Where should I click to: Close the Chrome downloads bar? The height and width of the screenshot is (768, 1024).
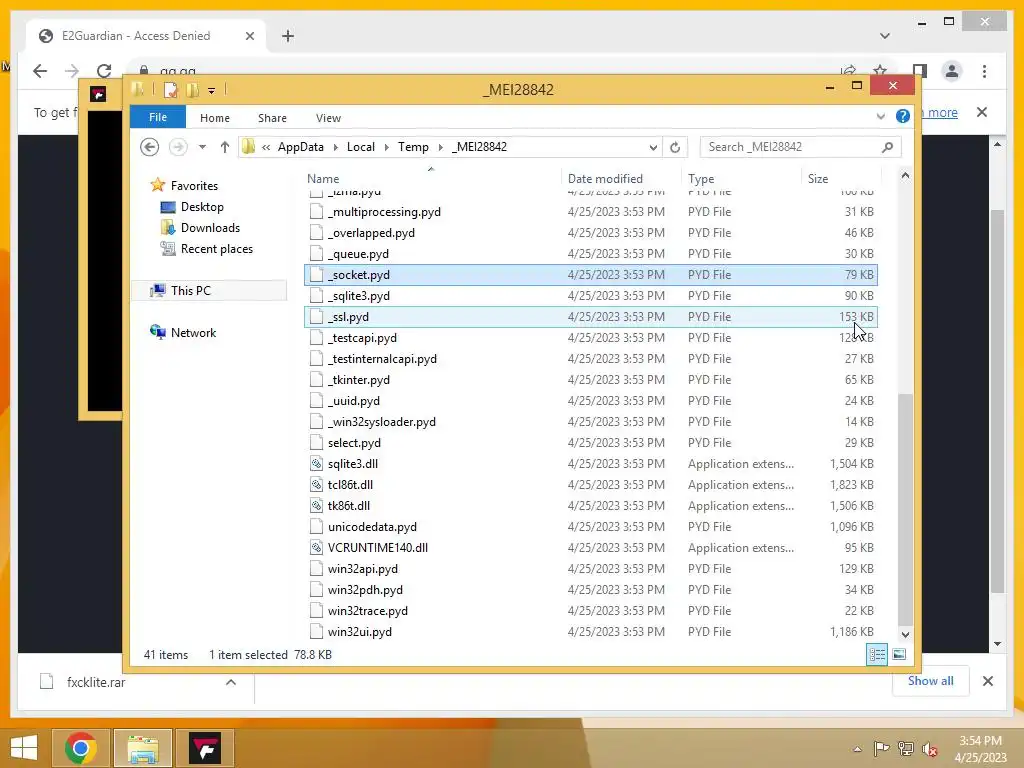pos(987,681)
